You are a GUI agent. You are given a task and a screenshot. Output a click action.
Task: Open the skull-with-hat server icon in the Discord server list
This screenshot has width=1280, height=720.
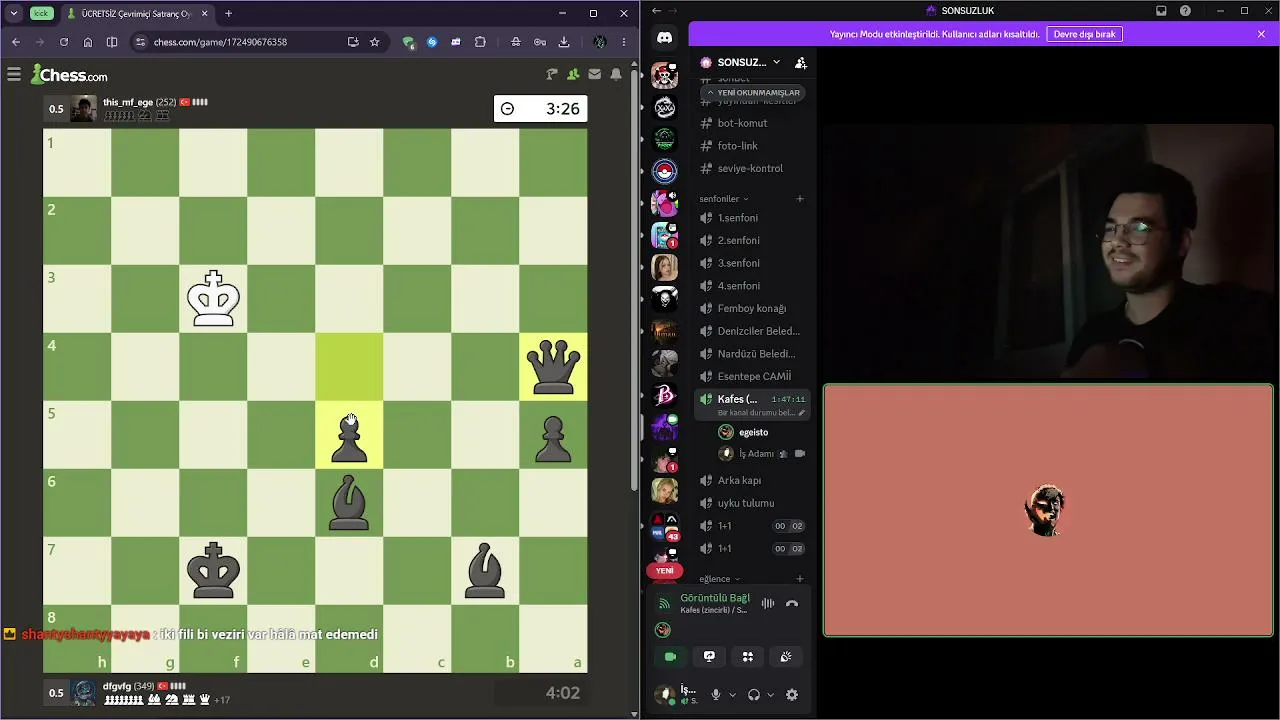(665, 75)
